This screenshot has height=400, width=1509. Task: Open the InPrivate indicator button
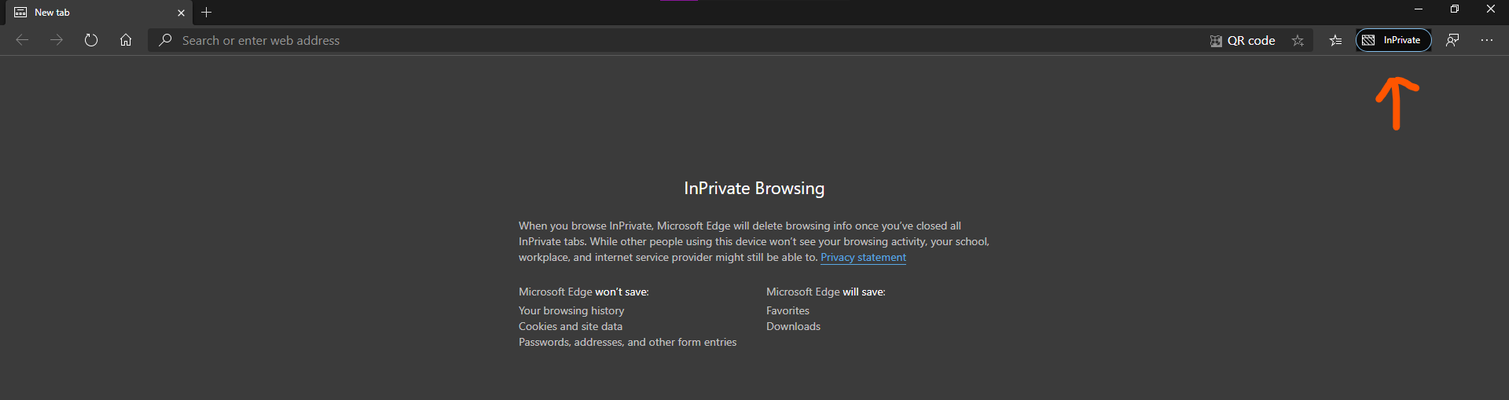[x=1394, y=40]
